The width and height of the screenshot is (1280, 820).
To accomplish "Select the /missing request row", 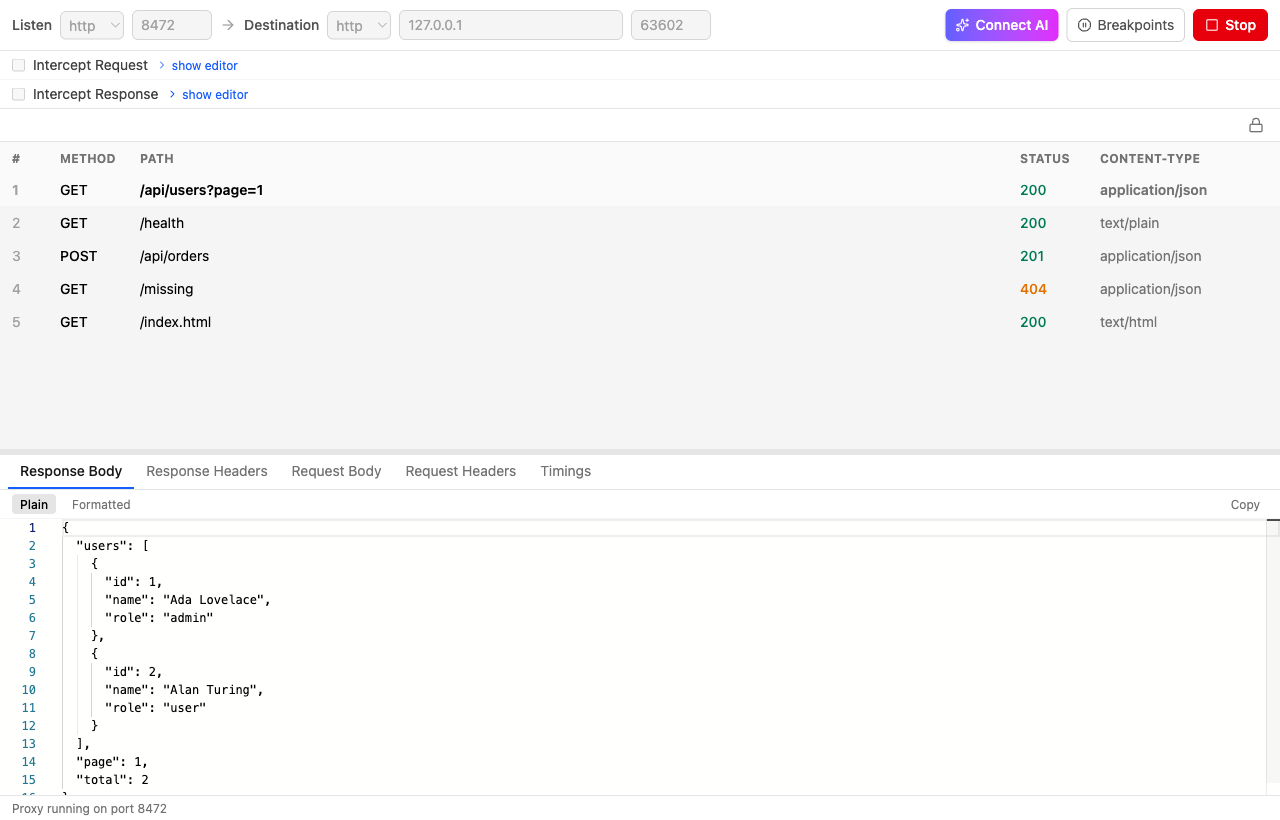I will pyautogui.click(x=640, y=289).
